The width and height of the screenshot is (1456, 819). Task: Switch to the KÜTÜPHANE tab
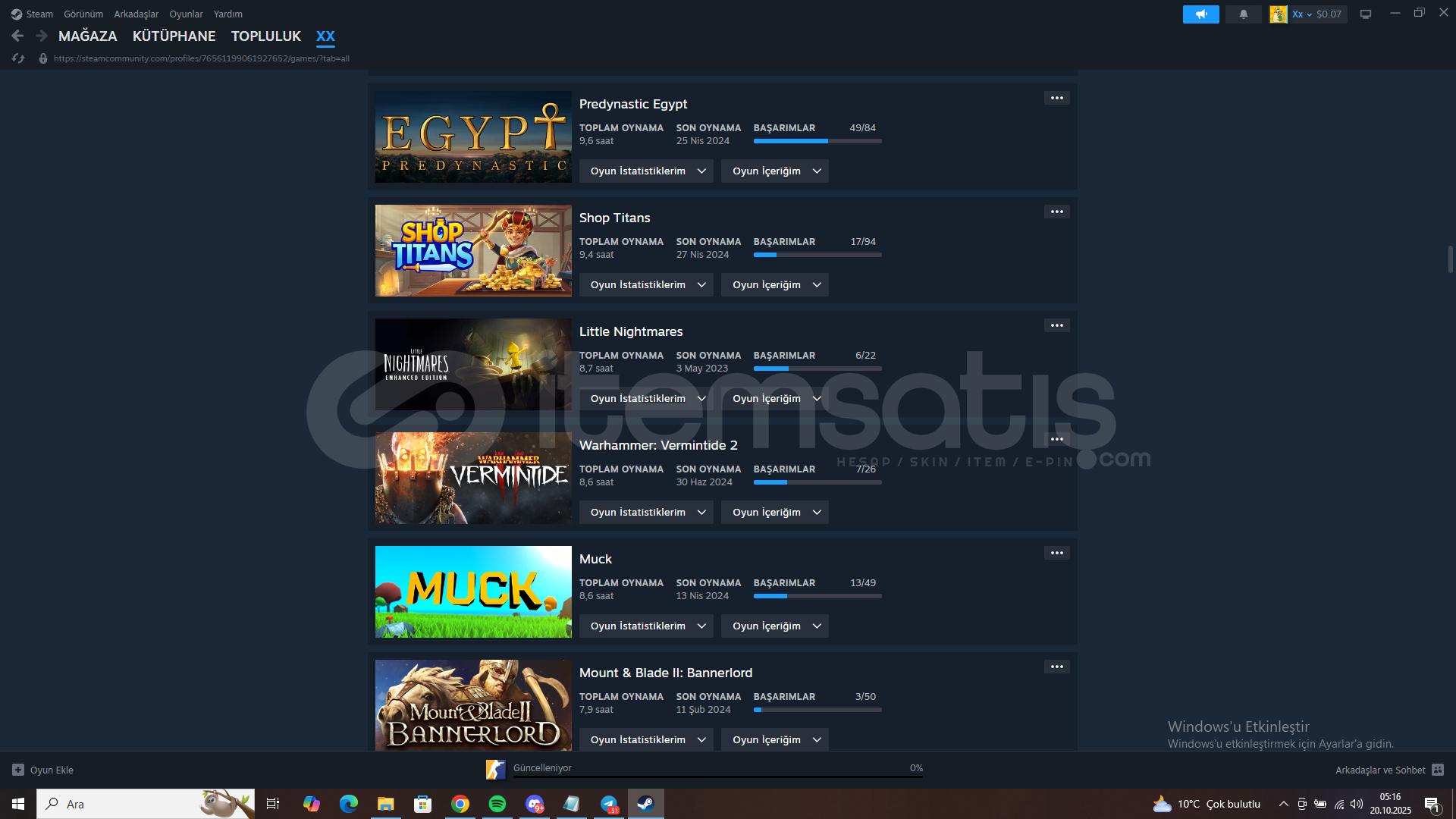pos(174,36)
